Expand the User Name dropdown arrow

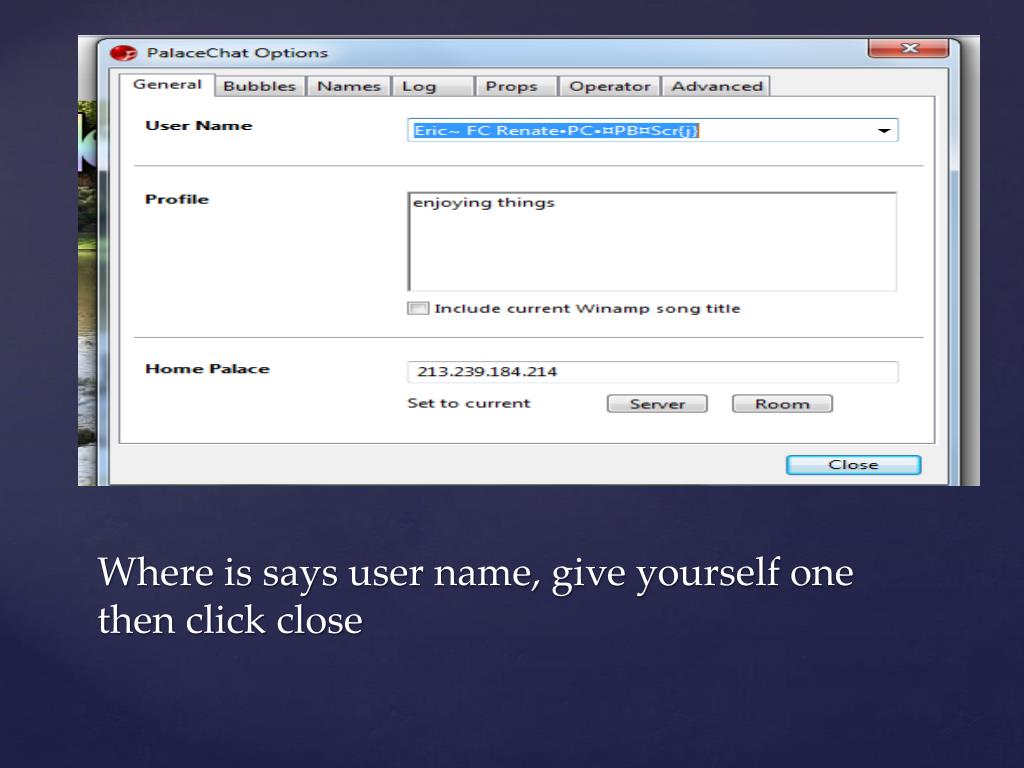(x=884, y=131)
